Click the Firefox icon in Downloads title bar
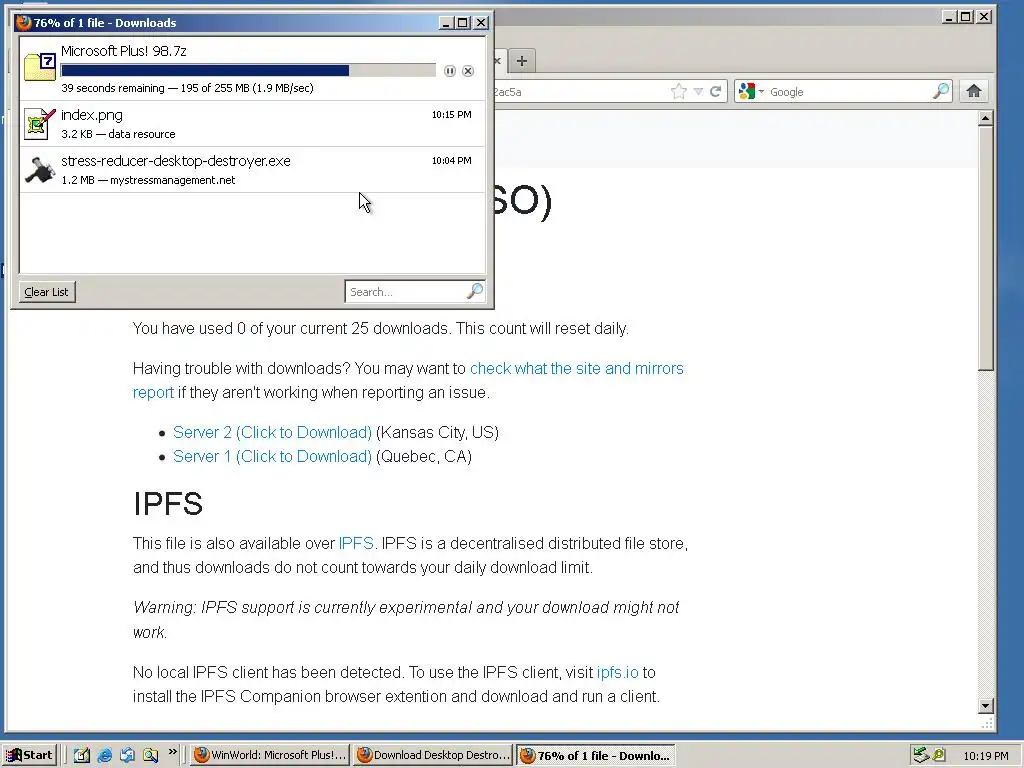 coord(24,23)
